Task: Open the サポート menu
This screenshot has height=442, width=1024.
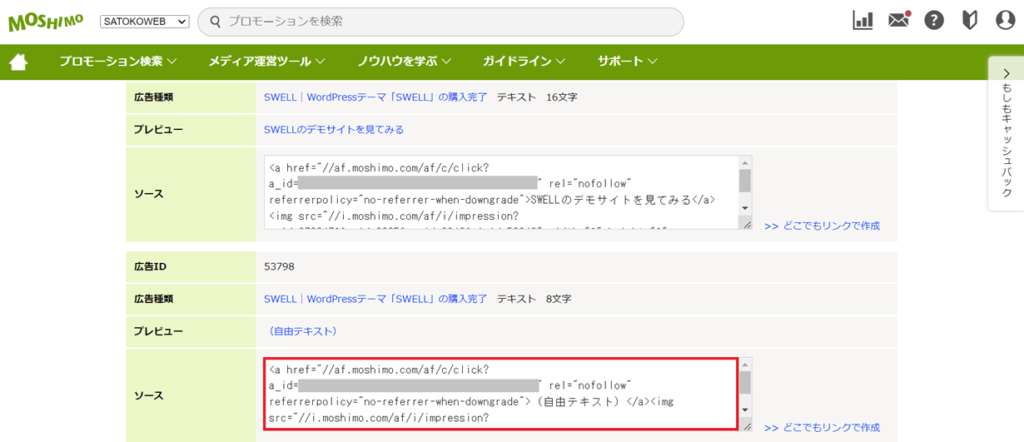Action: [x=627, y=62]
